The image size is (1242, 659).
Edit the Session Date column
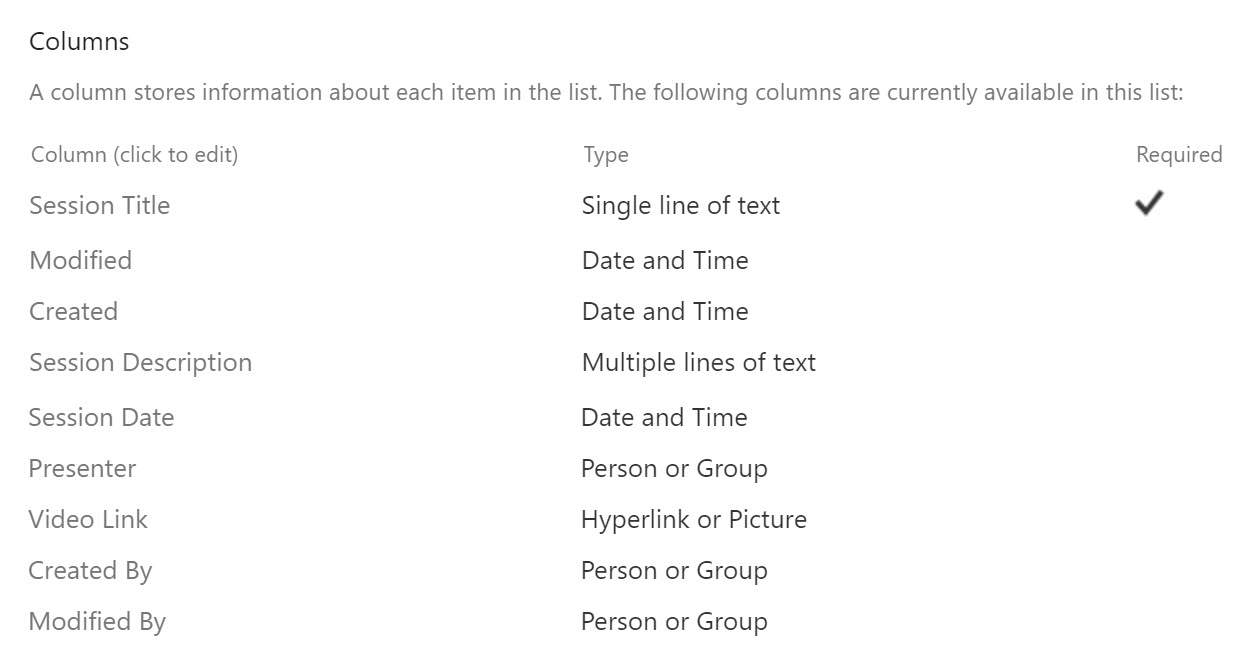pyautogui.click(x=101, y=417)
